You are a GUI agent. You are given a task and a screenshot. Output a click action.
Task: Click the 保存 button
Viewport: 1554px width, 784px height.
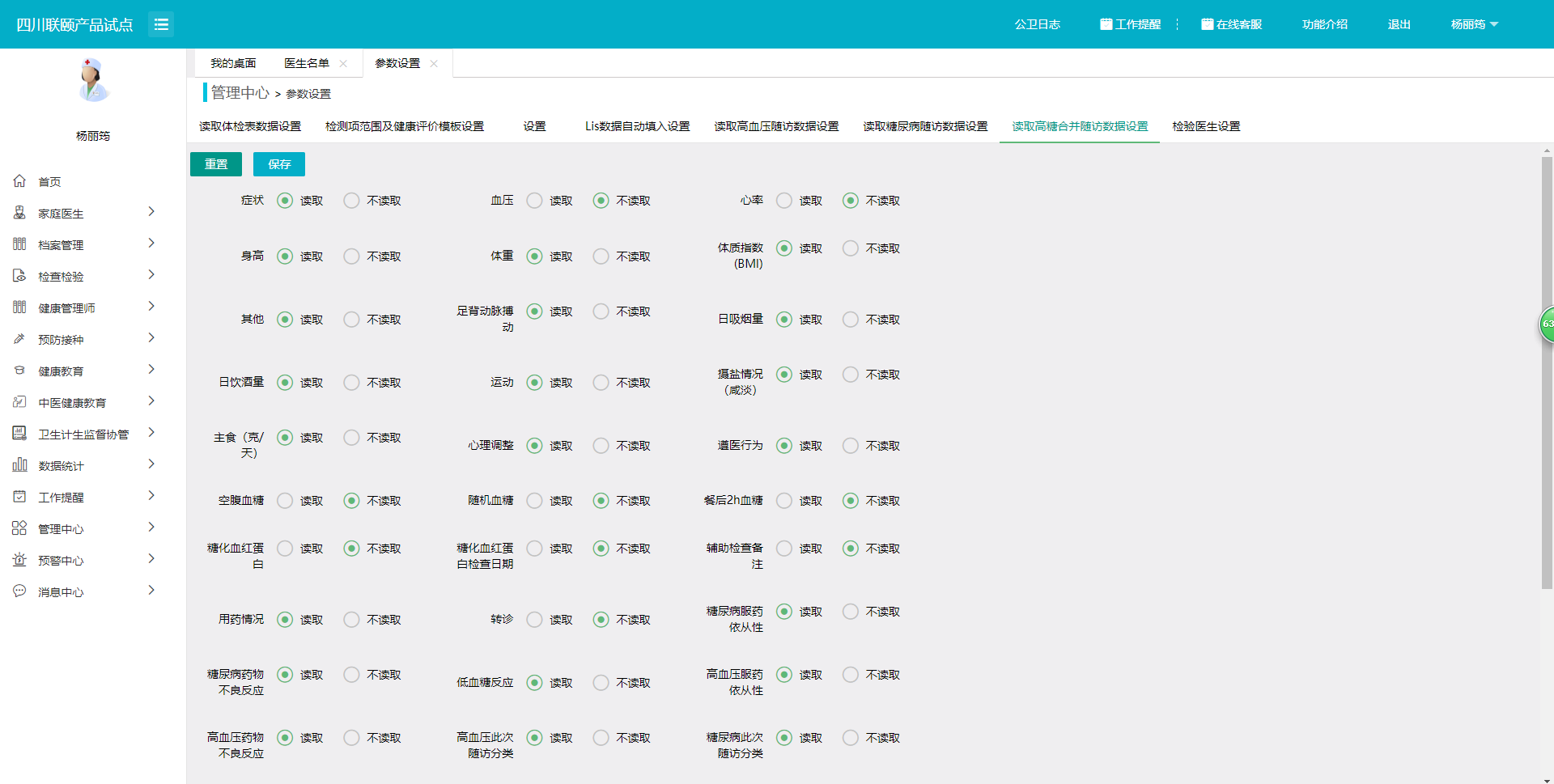pos(279,164)
